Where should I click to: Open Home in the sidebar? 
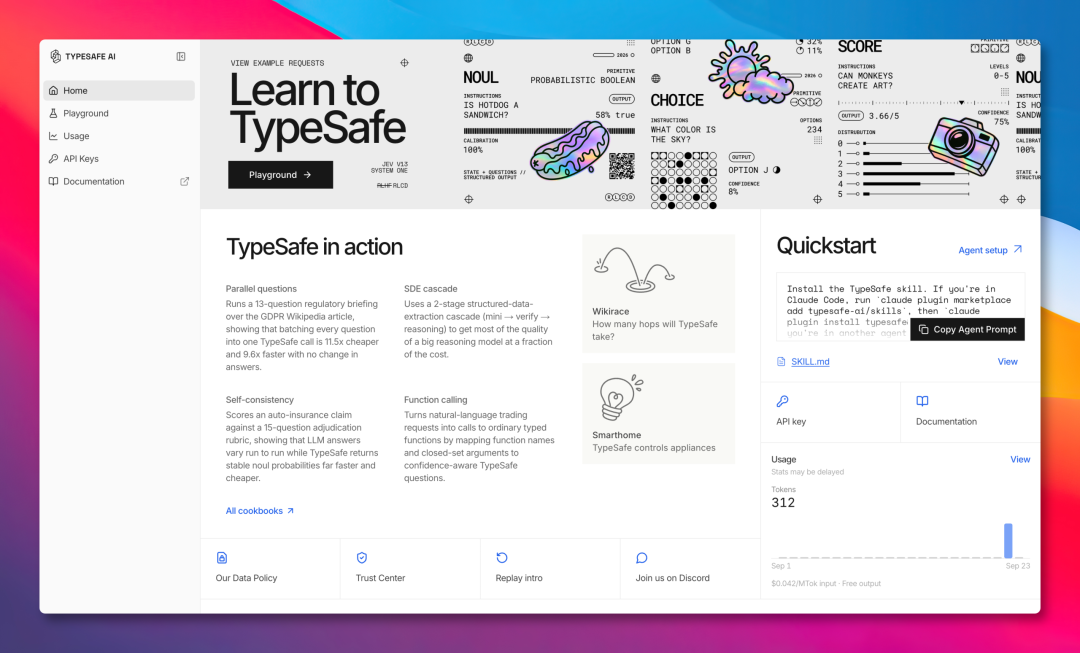pyautogui.click(x=119, y=90)
